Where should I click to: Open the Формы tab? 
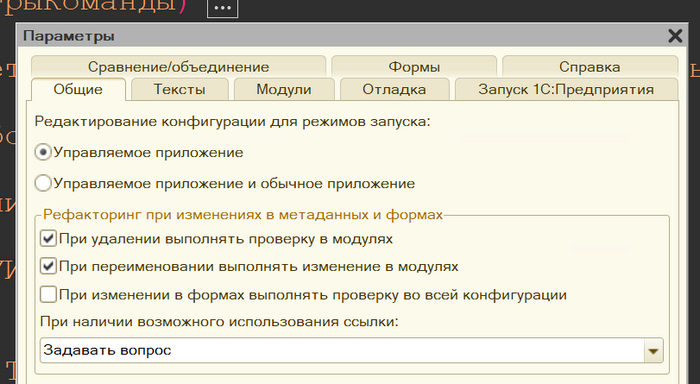(414, 67)
